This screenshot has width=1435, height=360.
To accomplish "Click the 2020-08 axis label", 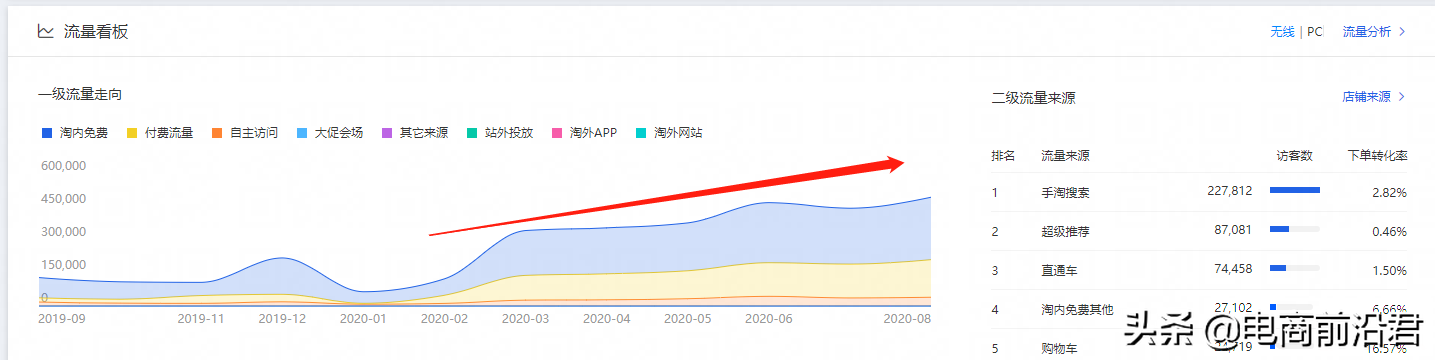I will coord(907,318).
